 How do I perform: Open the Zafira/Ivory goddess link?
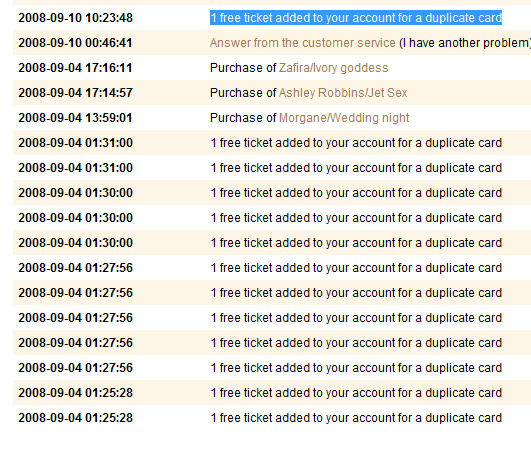(333, 68)
